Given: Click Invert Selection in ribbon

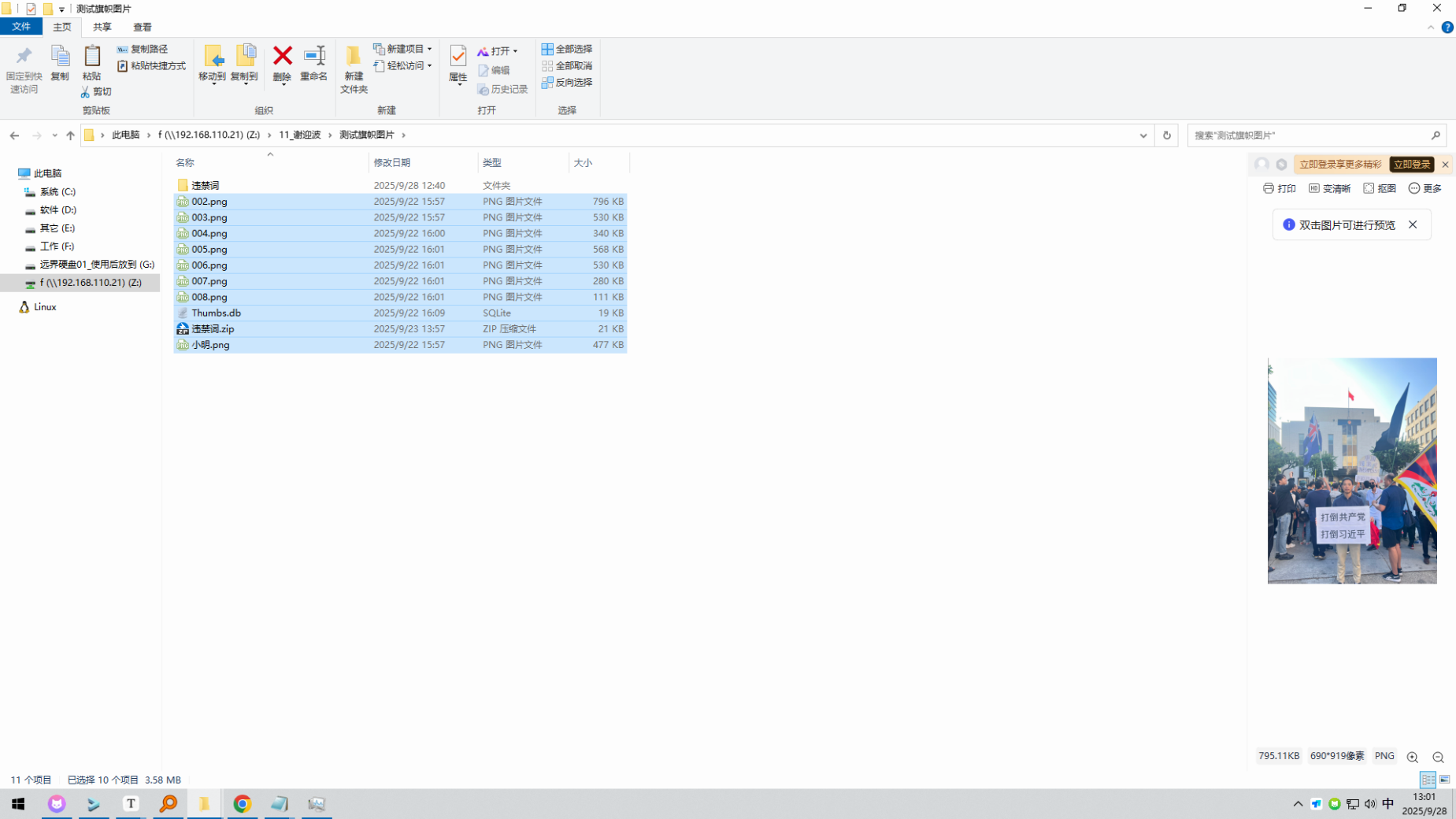Looking at the screenshot, I should click(567, 83).
